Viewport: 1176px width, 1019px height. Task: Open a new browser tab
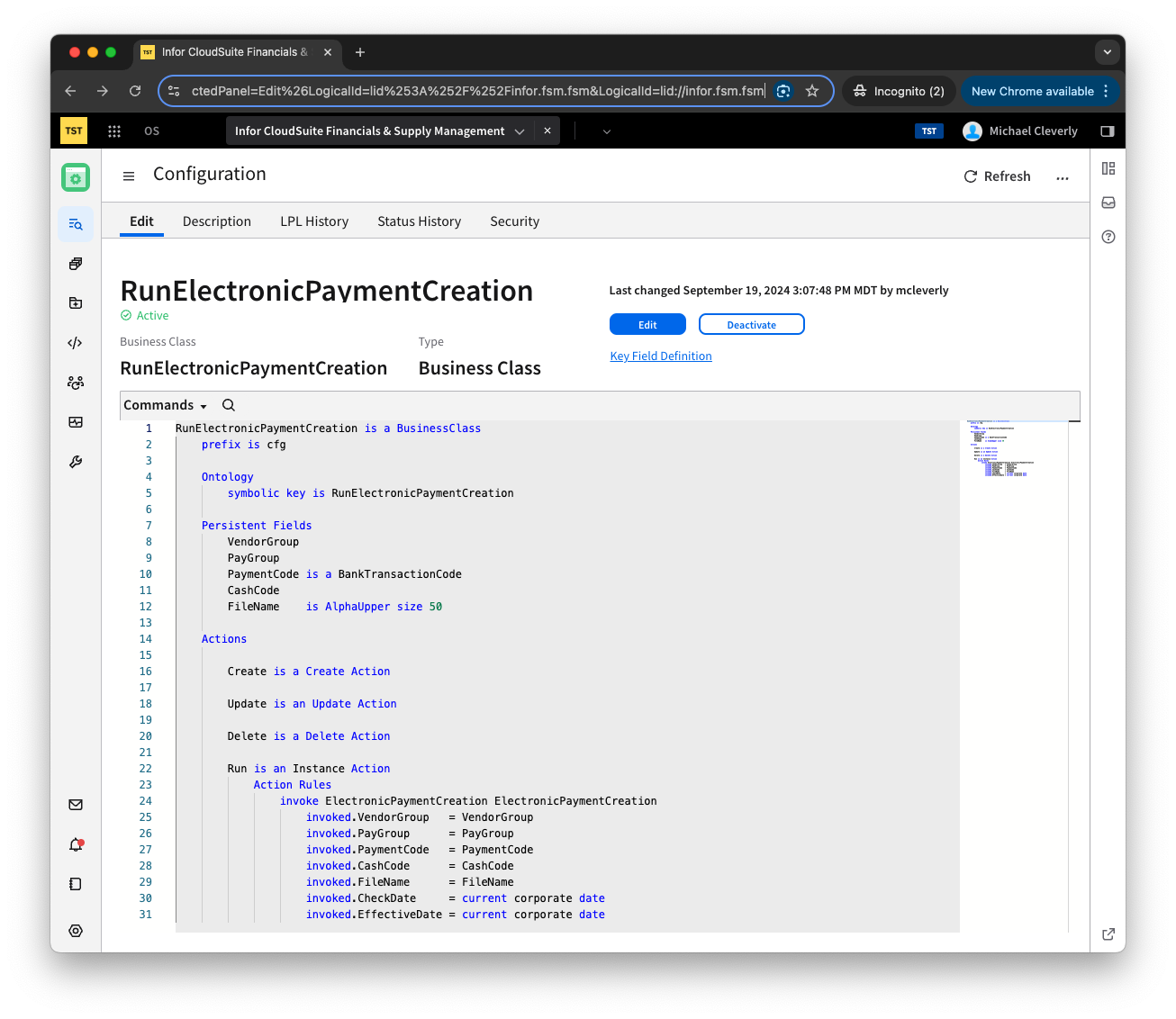[x=360, y=52]
